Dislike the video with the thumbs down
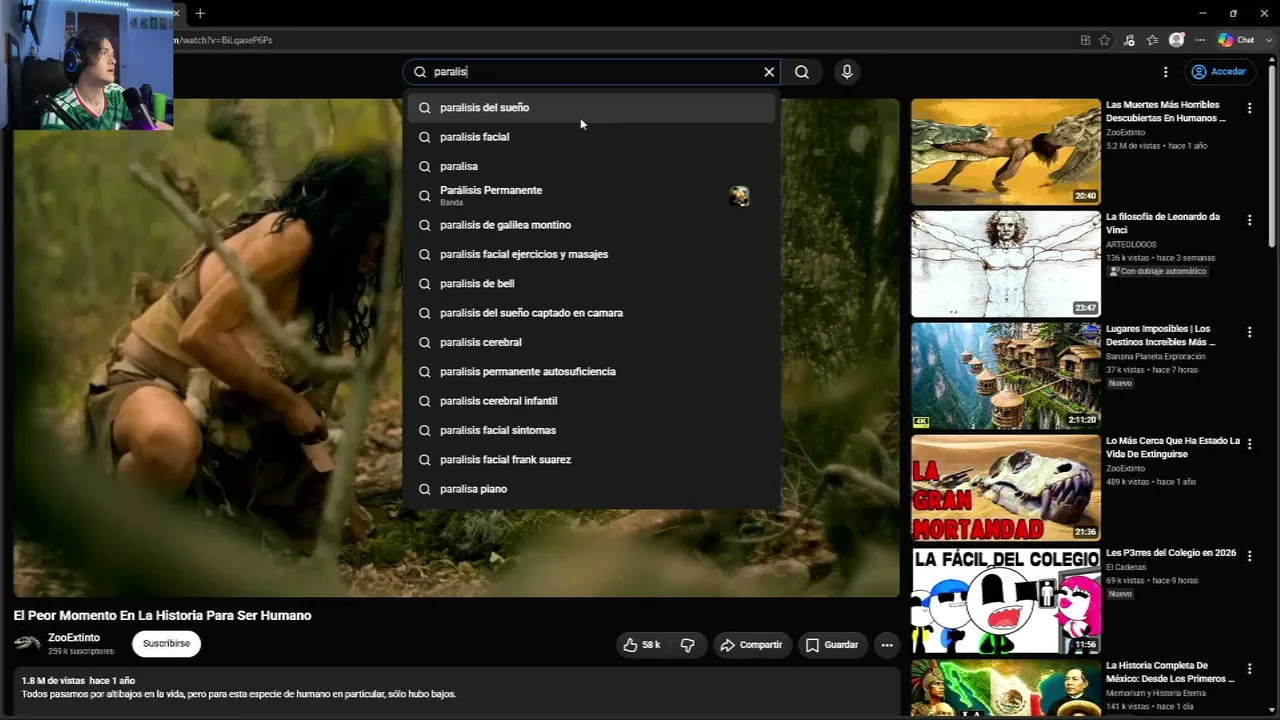 click(688, 645)
